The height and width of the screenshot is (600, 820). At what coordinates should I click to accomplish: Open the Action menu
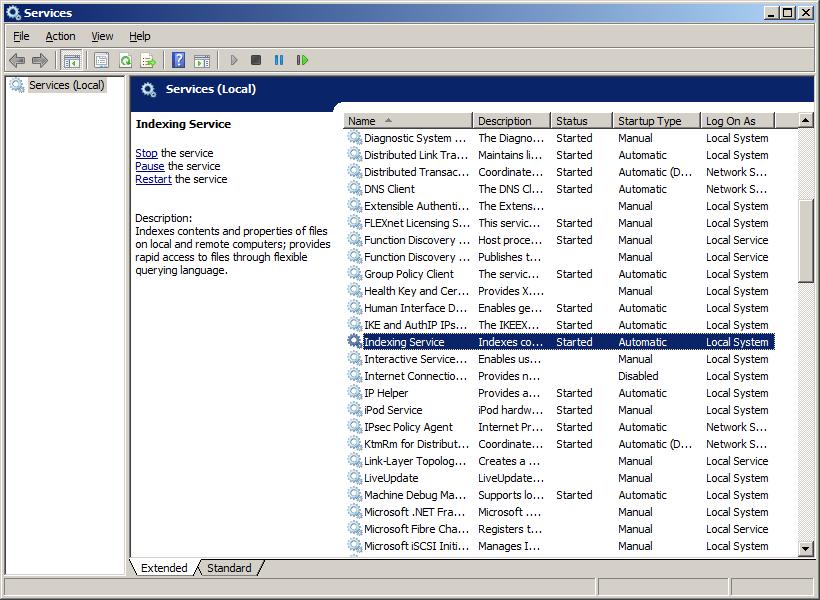[60, 36]
